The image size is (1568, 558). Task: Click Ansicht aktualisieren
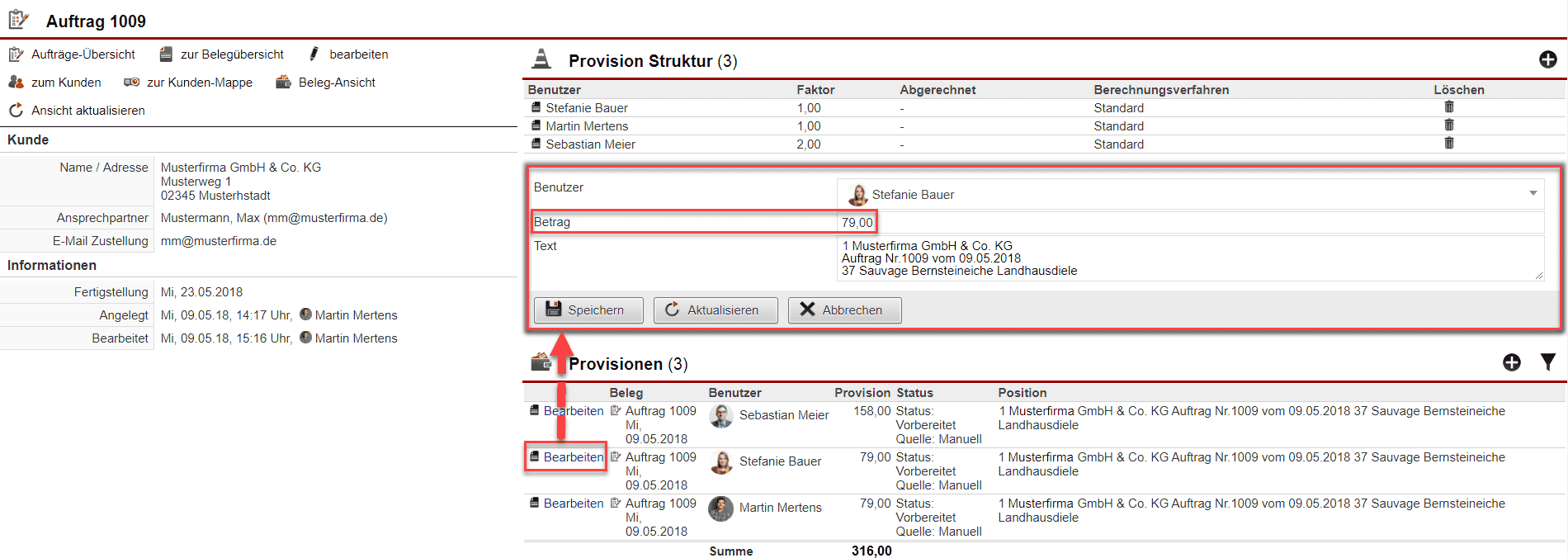click(x=88, y=111)
